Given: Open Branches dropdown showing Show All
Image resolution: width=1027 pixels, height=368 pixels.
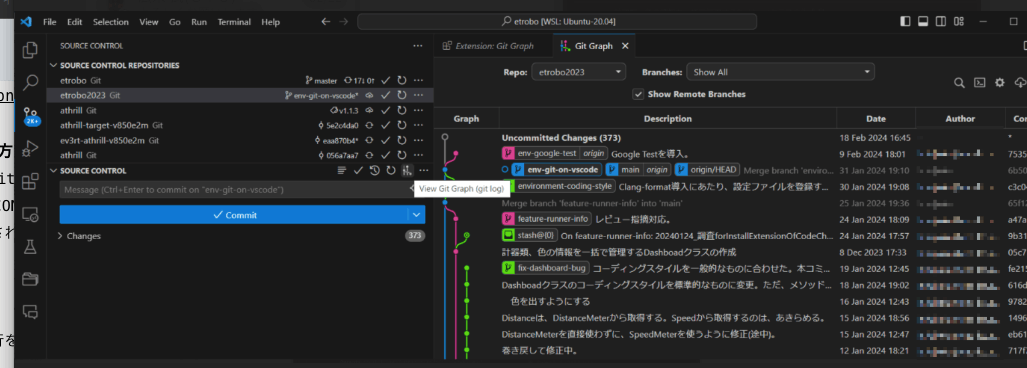Looking at the screenshot, I should [x=781, y=72].
